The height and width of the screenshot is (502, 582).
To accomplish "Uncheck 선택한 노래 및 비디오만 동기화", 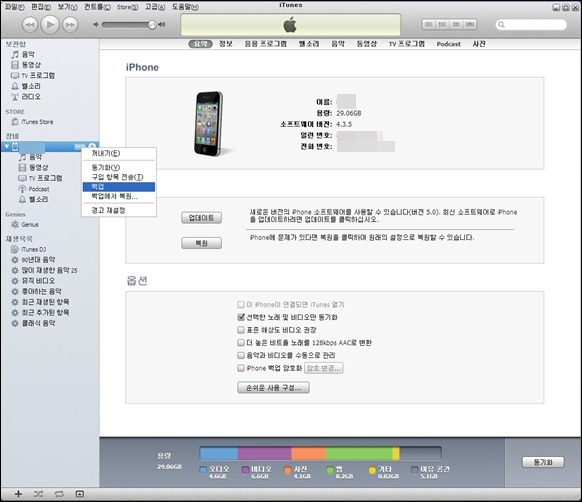I will pyautogui.click(x=241, y=317).
